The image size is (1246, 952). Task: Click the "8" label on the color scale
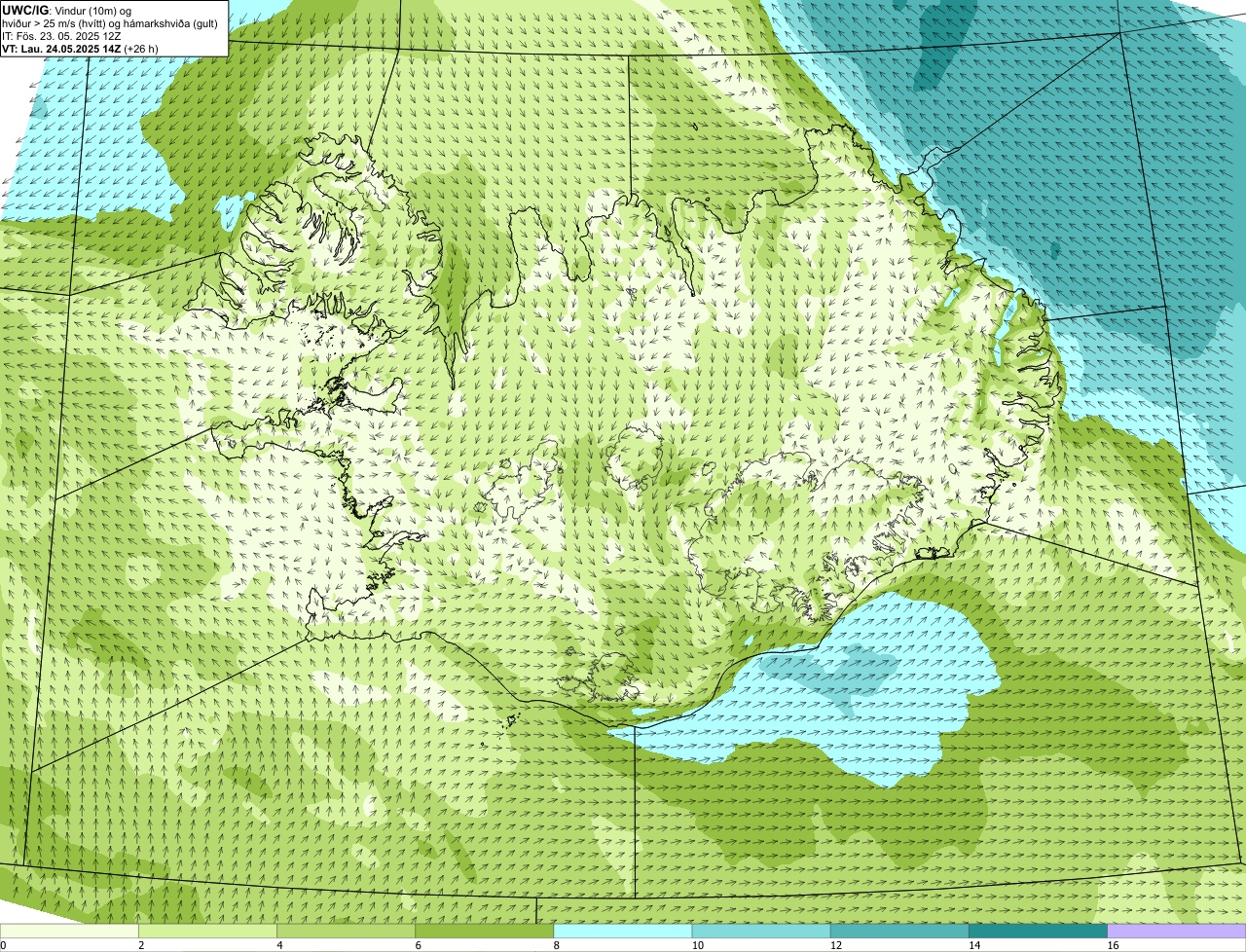click(x=557, y=945)
